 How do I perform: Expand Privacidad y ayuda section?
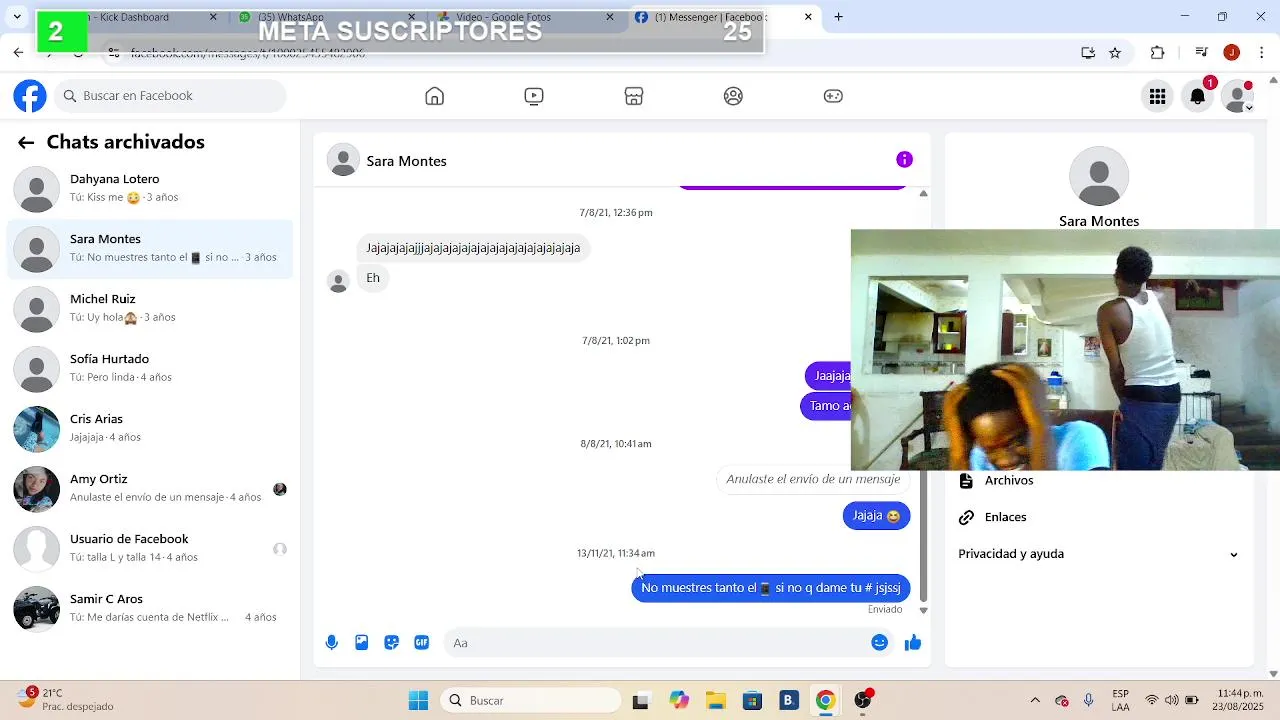(1098, 554)
